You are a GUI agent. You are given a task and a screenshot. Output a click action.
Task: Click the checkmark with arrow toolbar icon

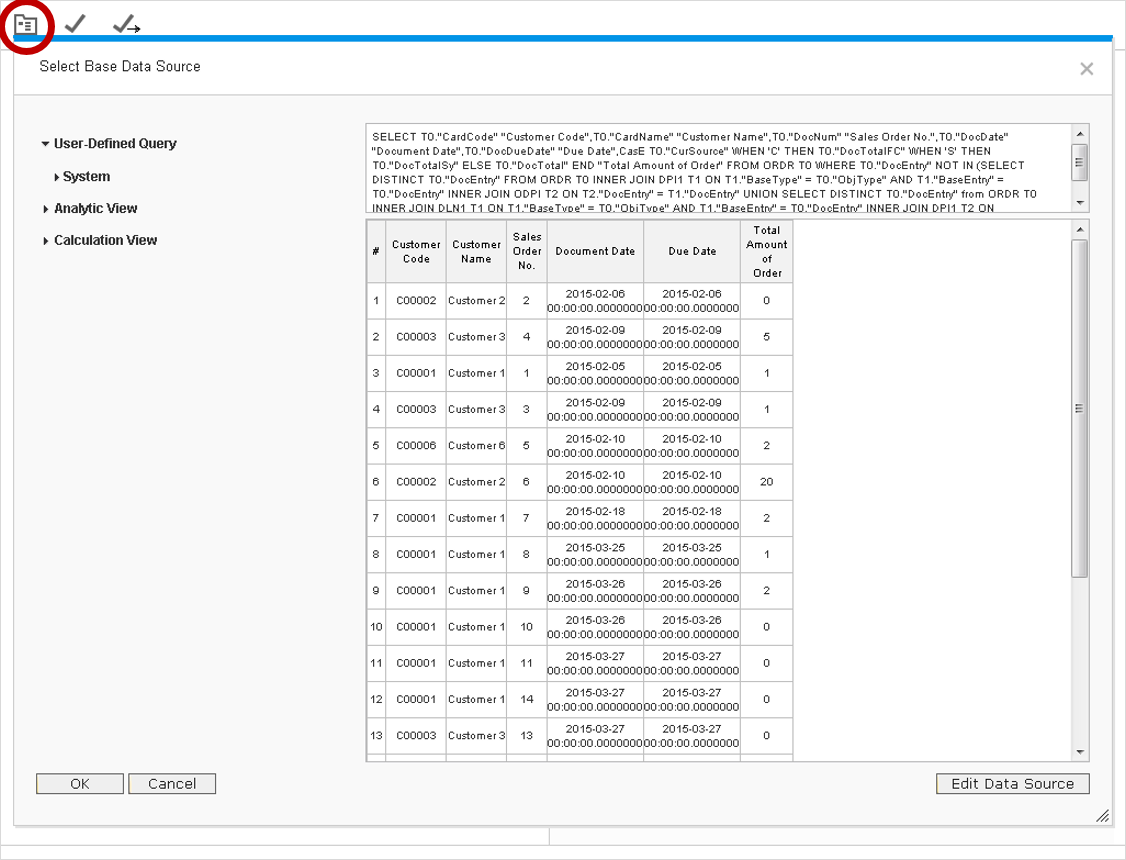(x=125, y=25)
